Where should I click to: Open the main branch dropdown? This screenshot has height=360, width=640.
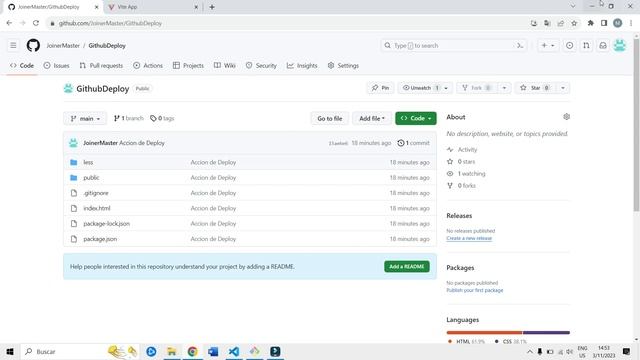tap(85, 118)
